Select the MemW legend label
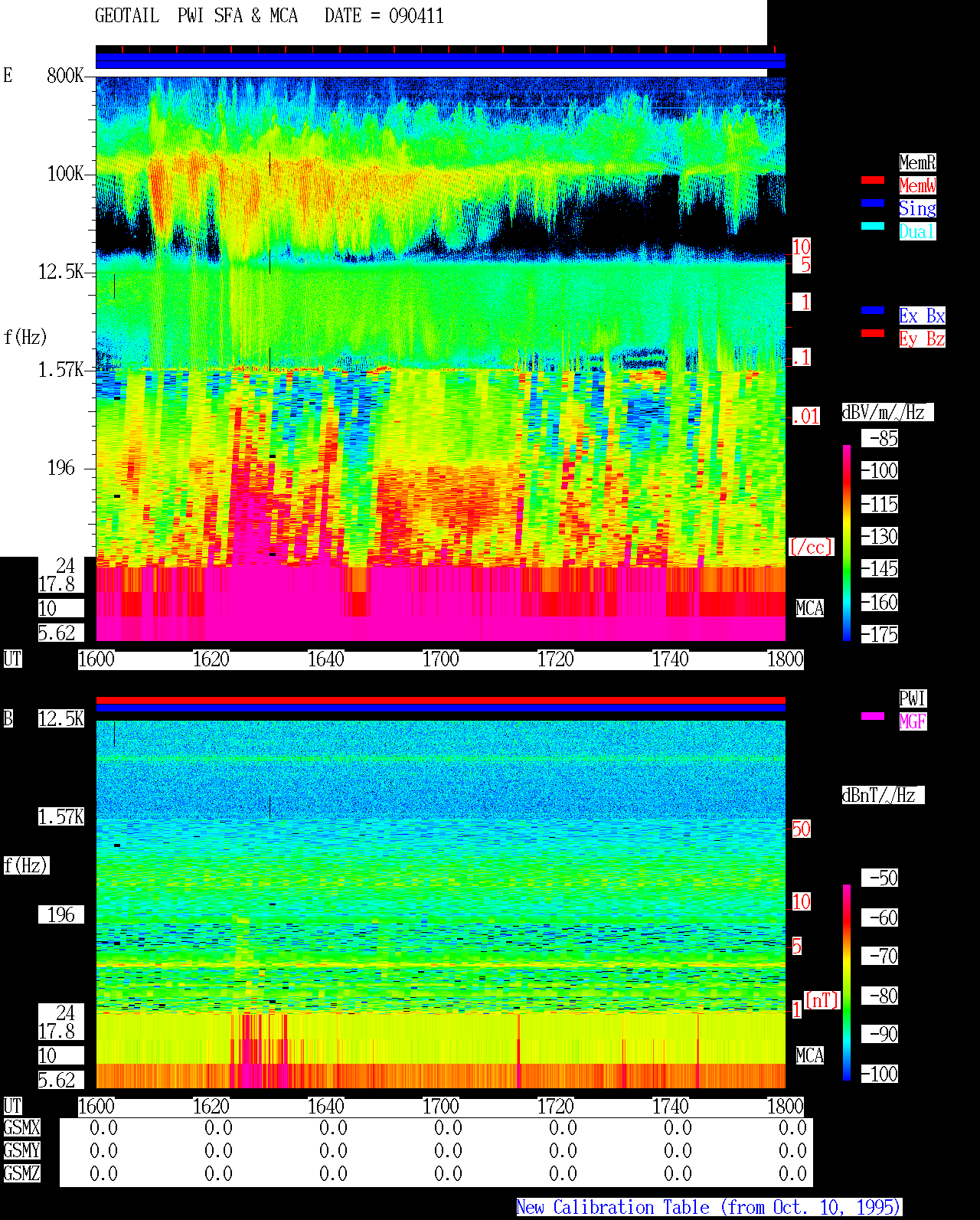 coord(917,185)
